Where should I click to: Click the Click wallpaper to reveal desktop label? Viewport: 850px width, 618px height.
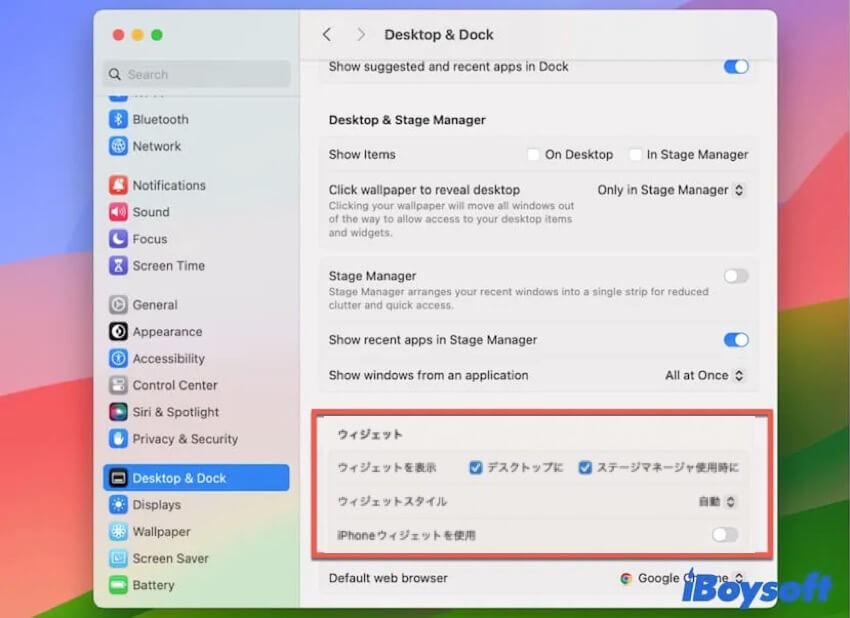pyautogui.click(x=424, y=190)
